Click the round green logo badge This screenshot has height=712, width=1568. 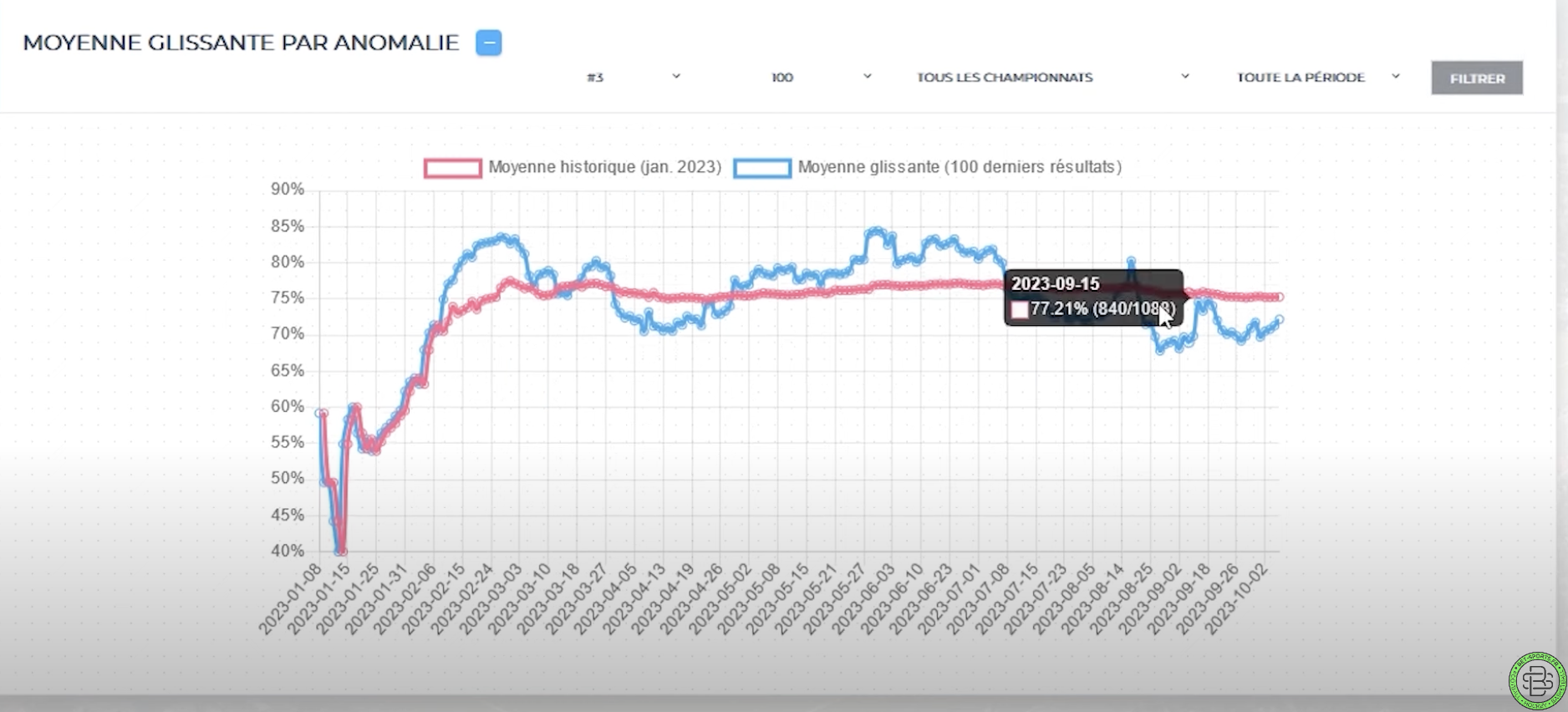pos(1536,681)
